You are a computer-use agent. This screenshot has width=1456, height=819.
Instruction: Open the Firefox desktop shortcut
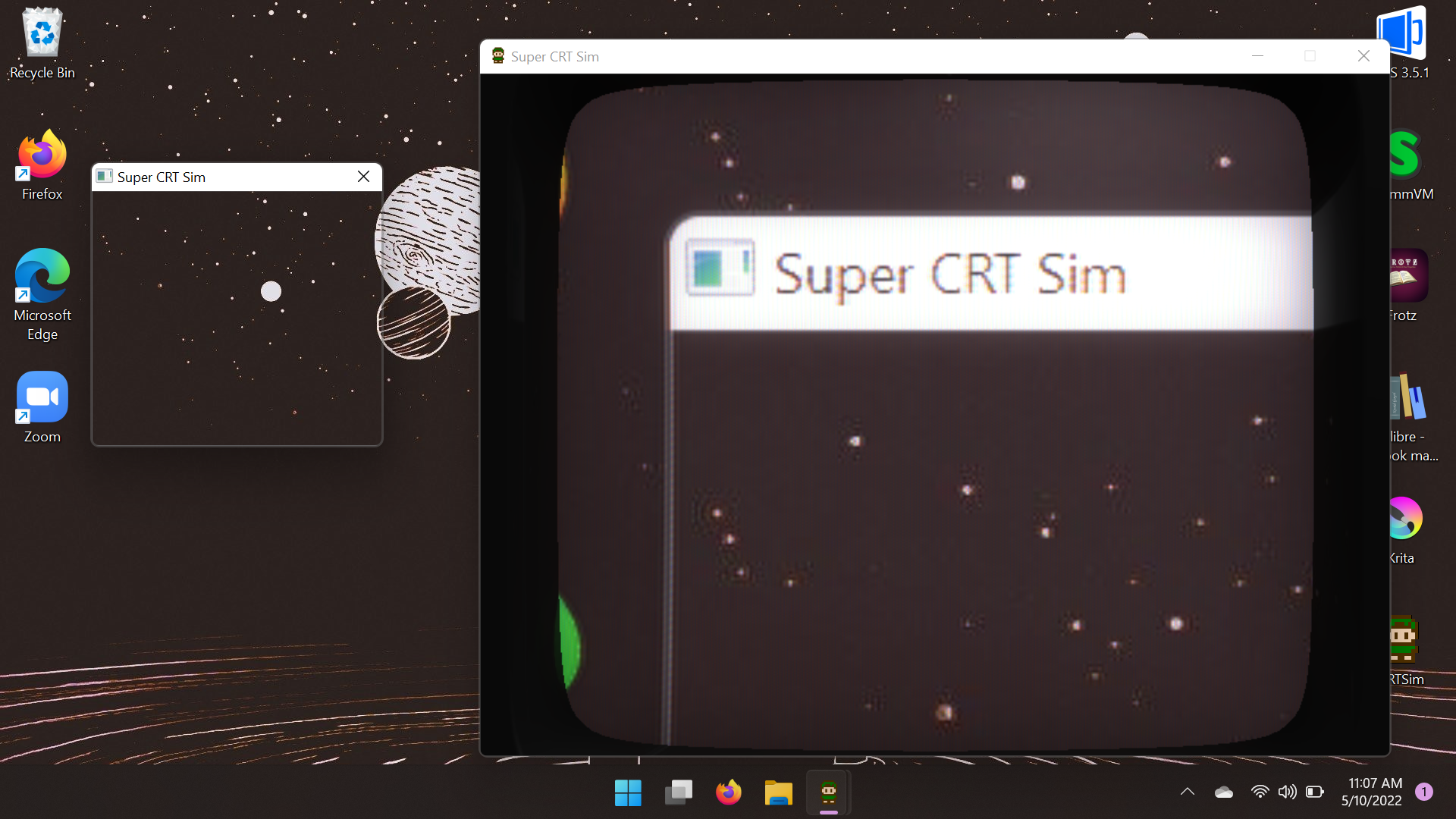click(x=42, y=165)
